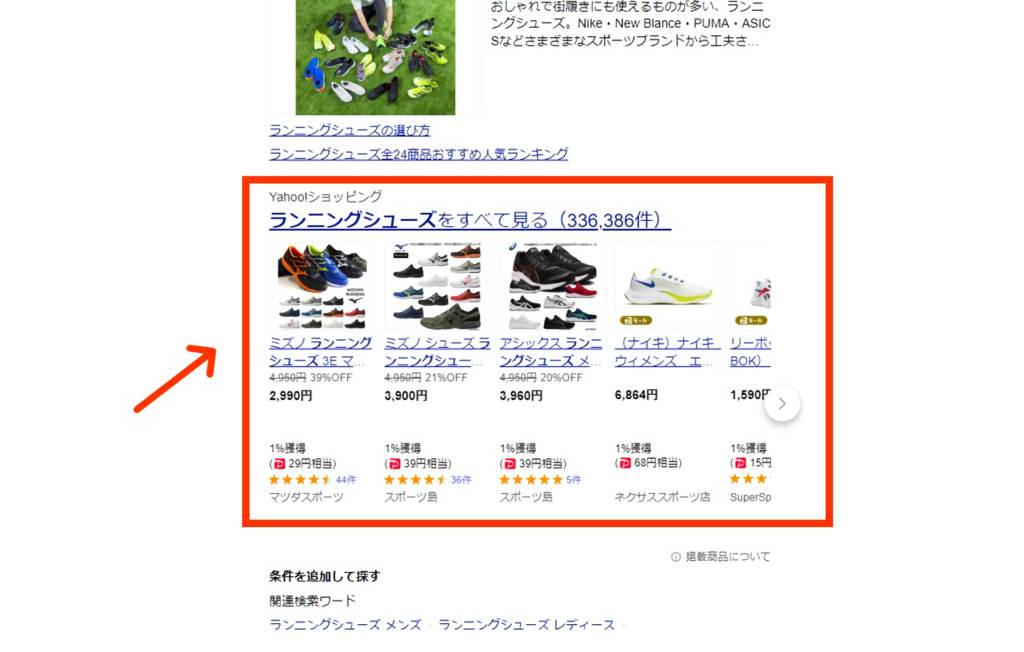Viewport: 1024px width, 652px height.
Task: Click PayPay mall badge on Nike shoe image
Action: [635, 320]
